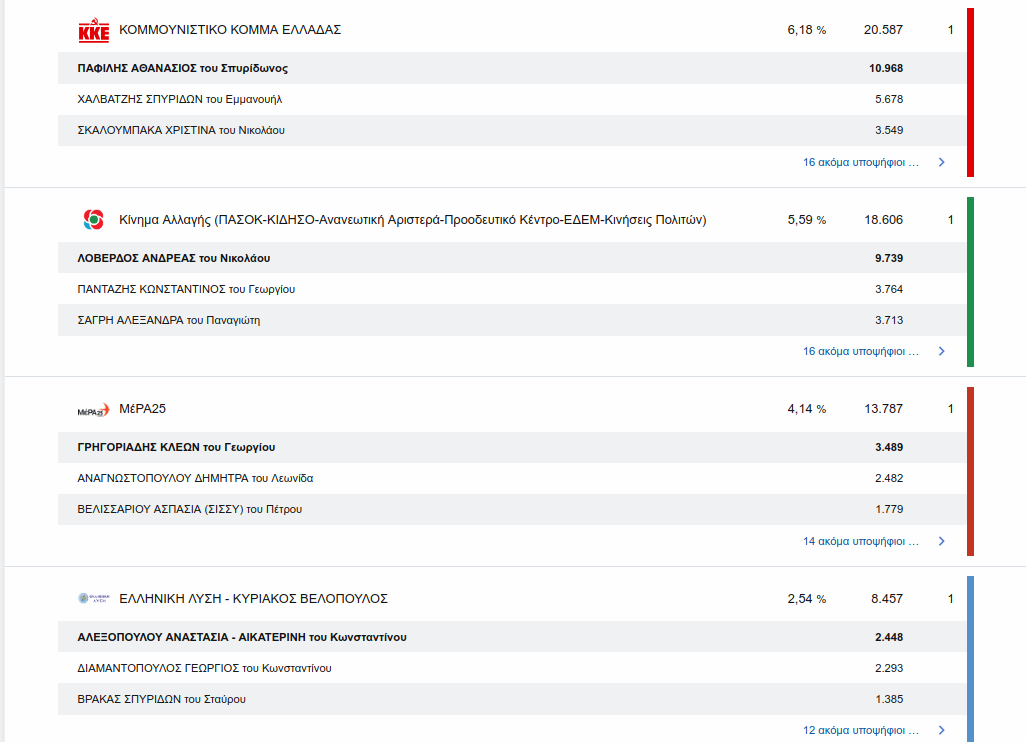Screen dimensions: 1026x742
Task: Click the candidate vote count 2.482
Action: 889,478
